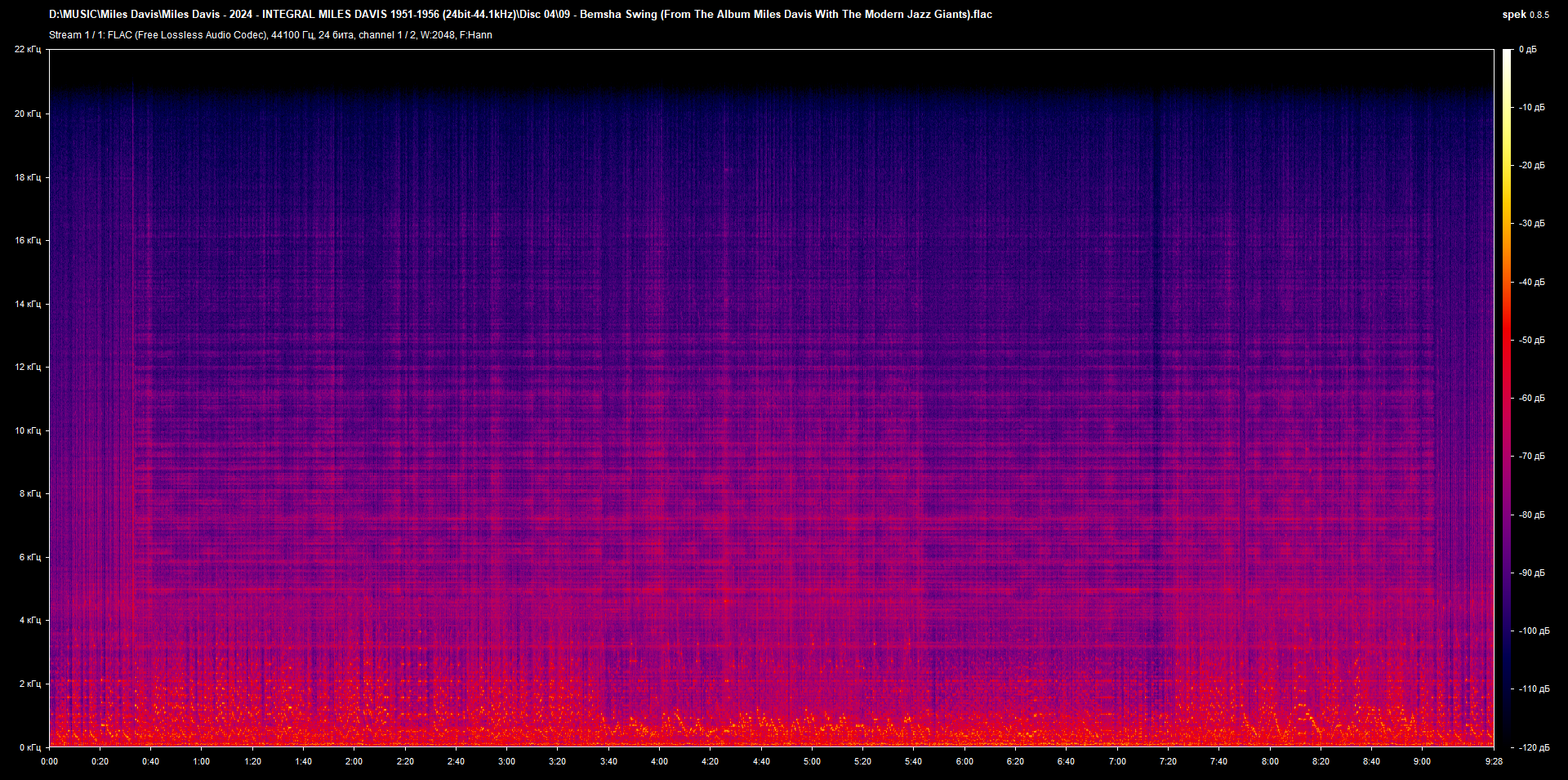Click the '8 кГц' frequency axis label
The width and height of the screenshot is (1568, 780).
point(30,493)
